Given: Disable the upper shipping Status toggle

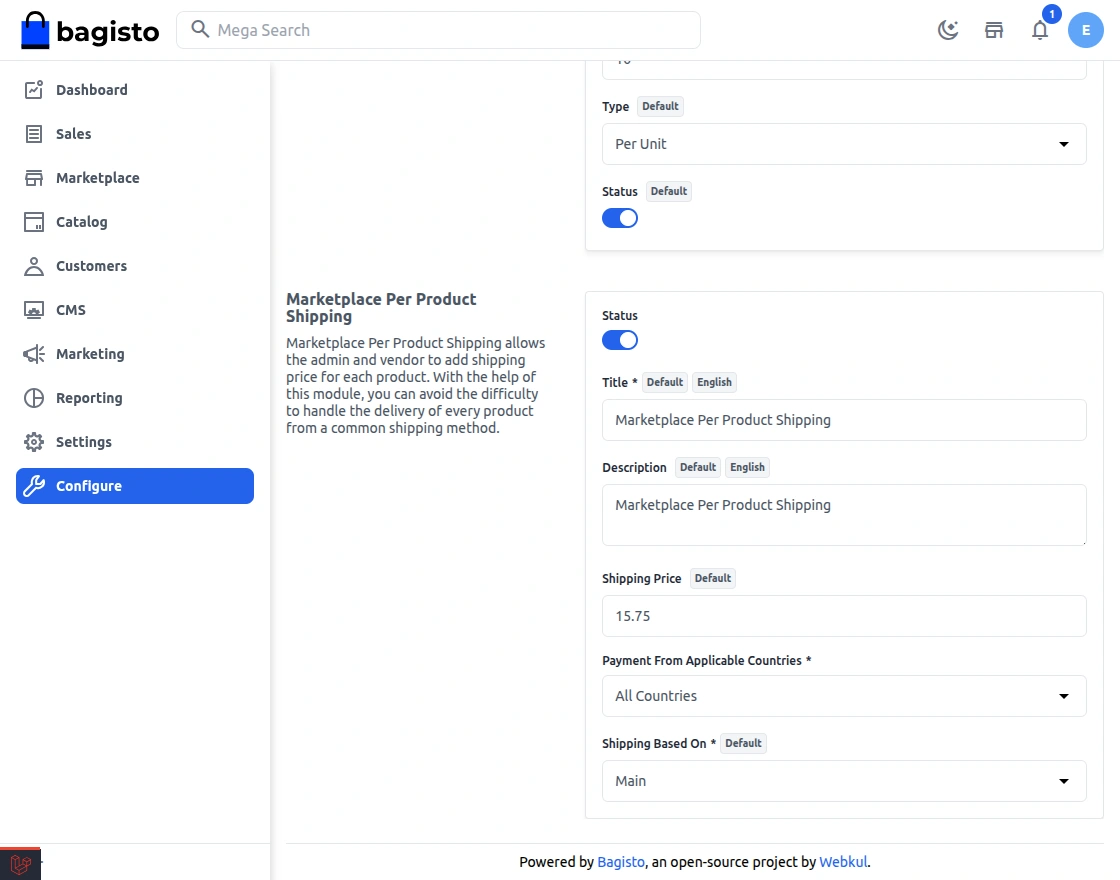Looking at the screenshot, I should pos(620,218).
